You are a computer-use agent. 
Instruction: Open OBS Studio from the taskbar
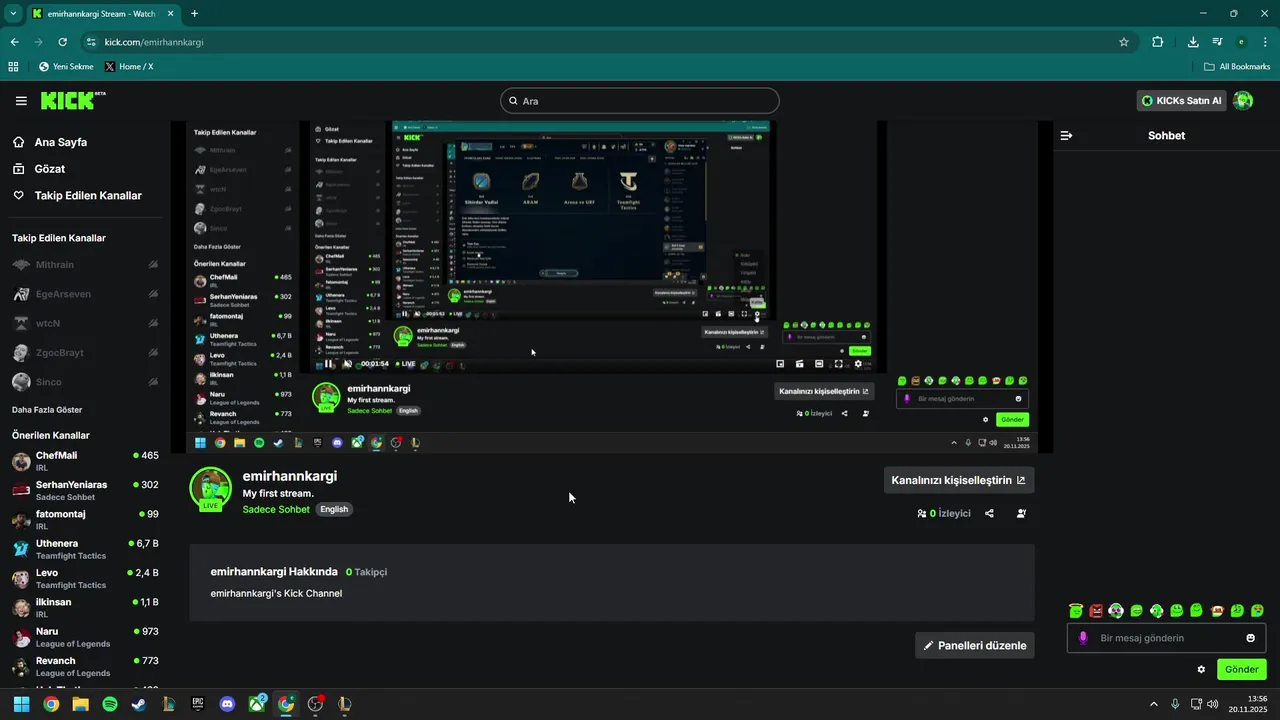coord(316,704)
